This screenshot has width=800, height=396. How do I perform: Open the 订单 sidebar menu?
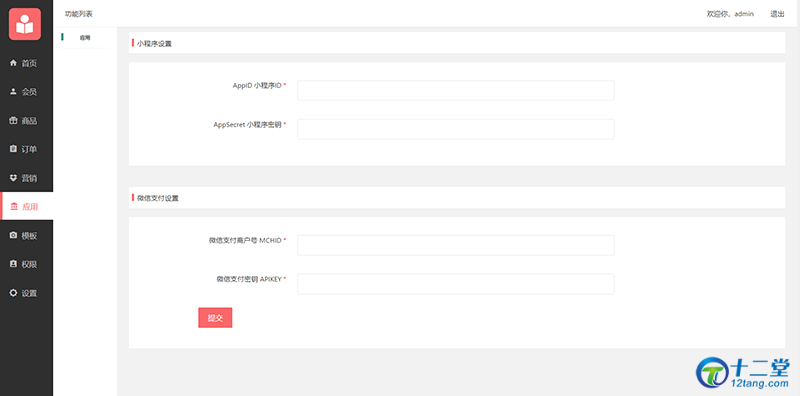tap(27, 149)
